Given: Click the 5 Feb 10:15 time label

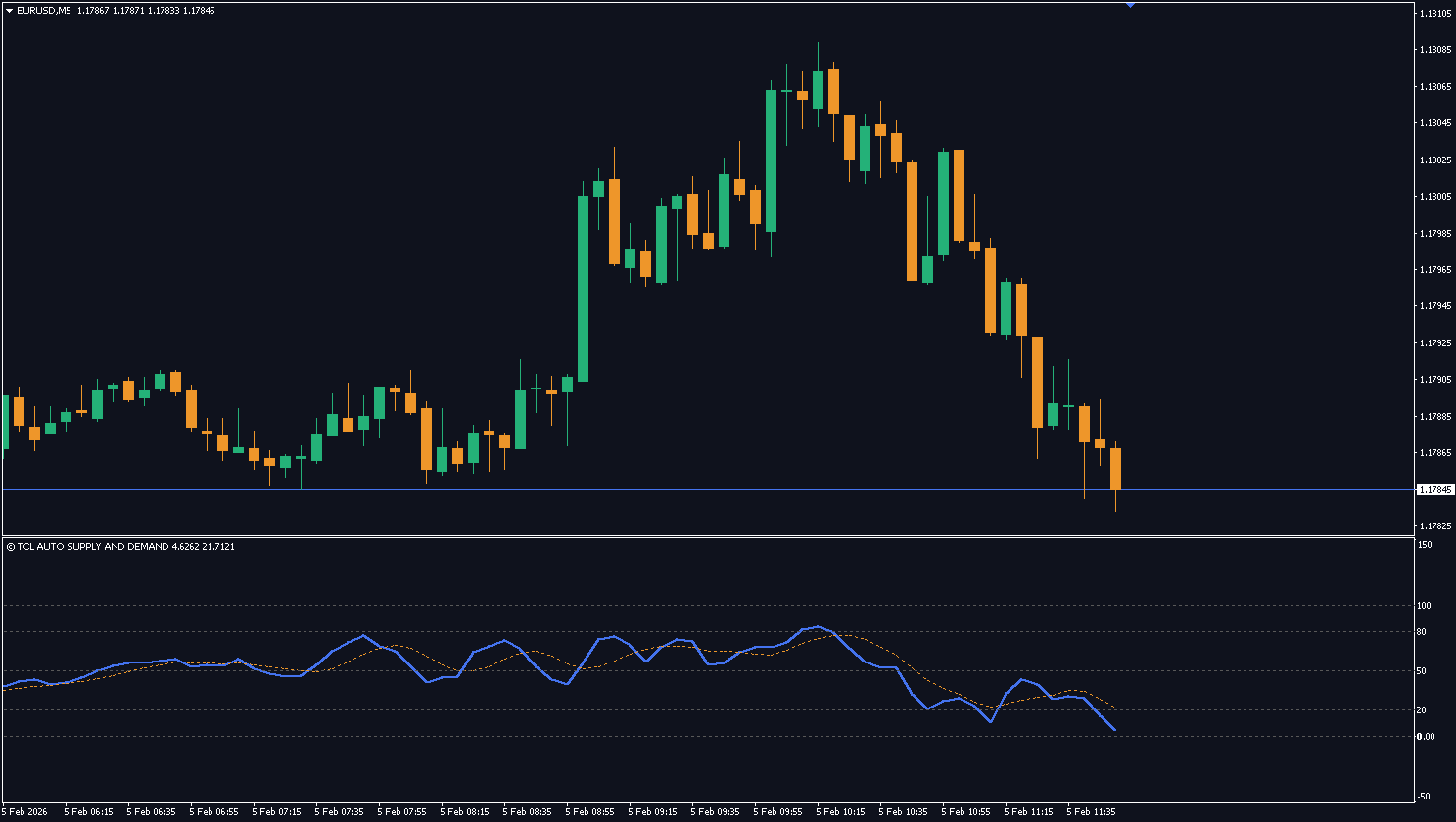Looking at the screenshot, I should [x=841, y=812].
